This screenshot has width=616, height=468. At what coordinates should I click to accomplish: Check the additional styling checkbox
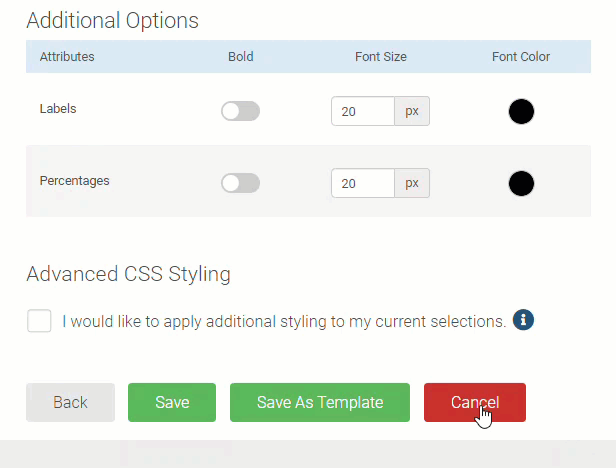(39, 321)
